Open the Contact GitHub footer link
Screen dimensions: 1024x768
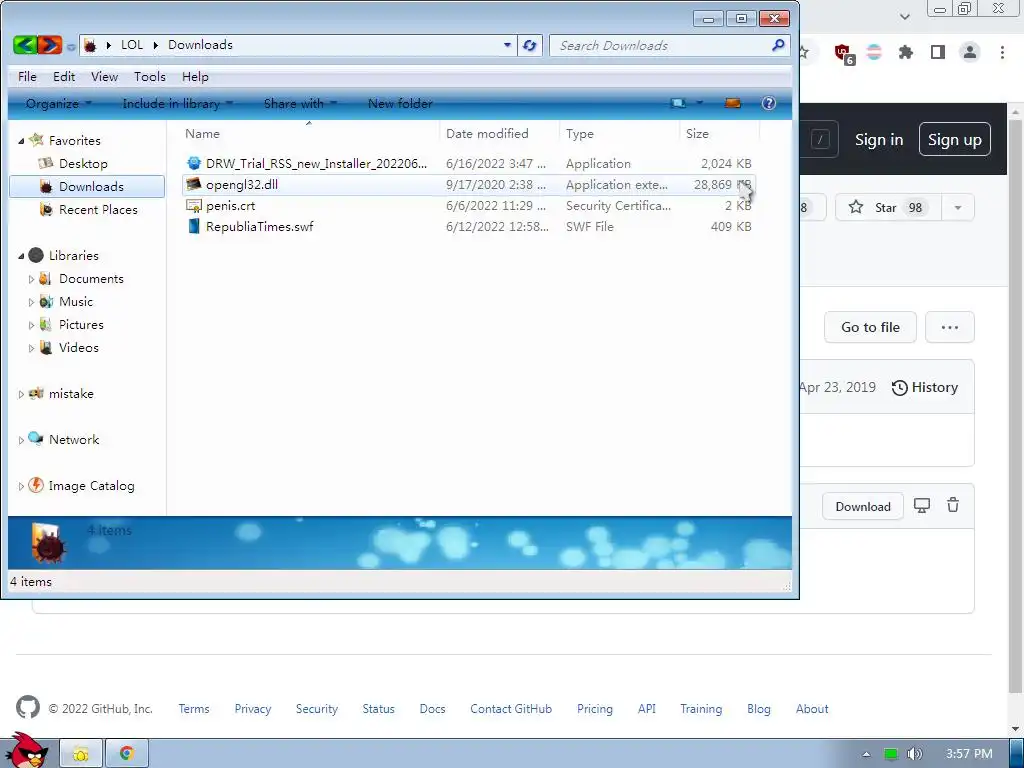pyautogui.click(x=511, y=709)
